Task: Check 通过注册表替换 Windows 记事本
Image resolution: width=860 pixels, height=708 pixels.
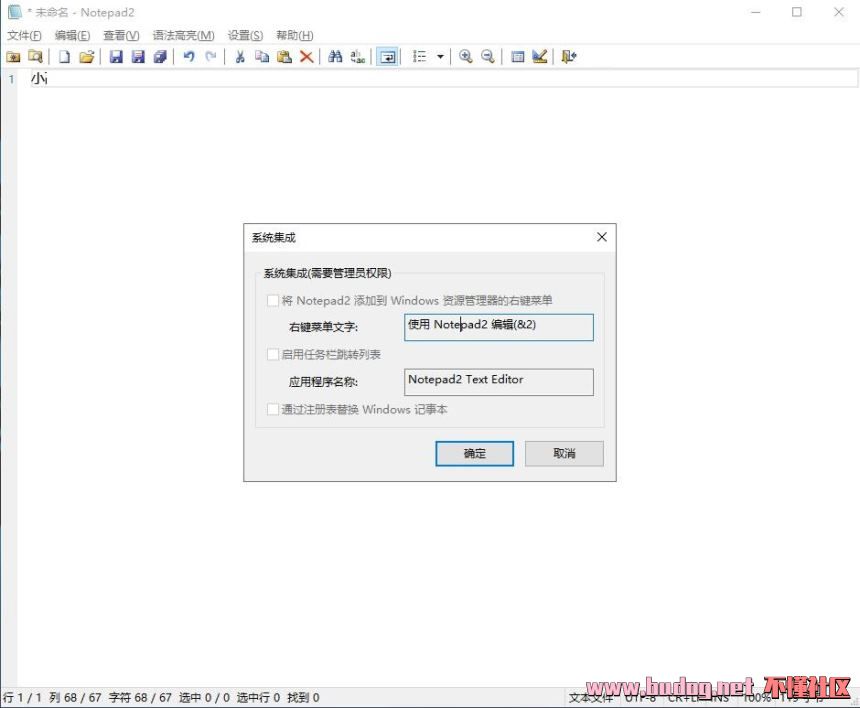Action: (x=273, y=410)
